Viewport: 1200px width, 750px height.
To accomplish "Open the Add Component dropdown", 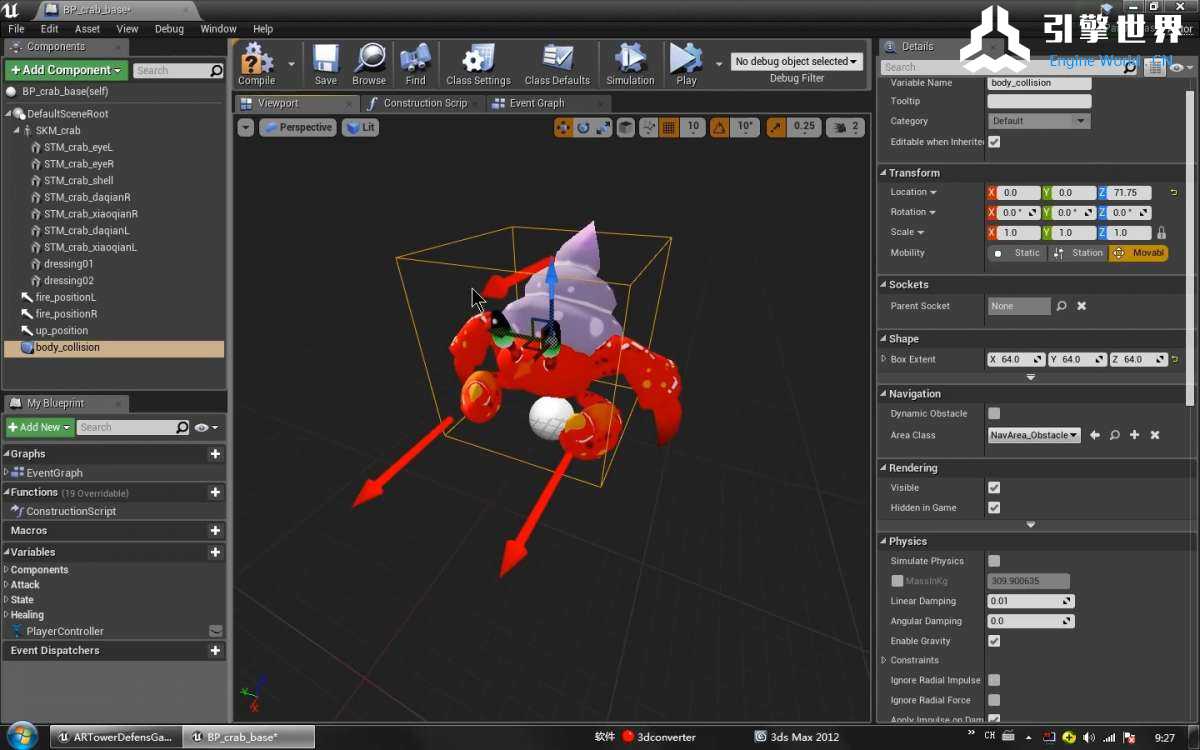I will pos(66,70).
